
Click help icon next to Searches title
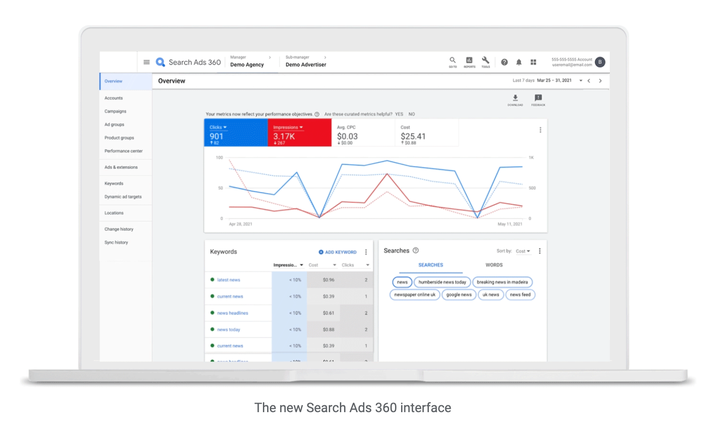(x=416, y=251)
